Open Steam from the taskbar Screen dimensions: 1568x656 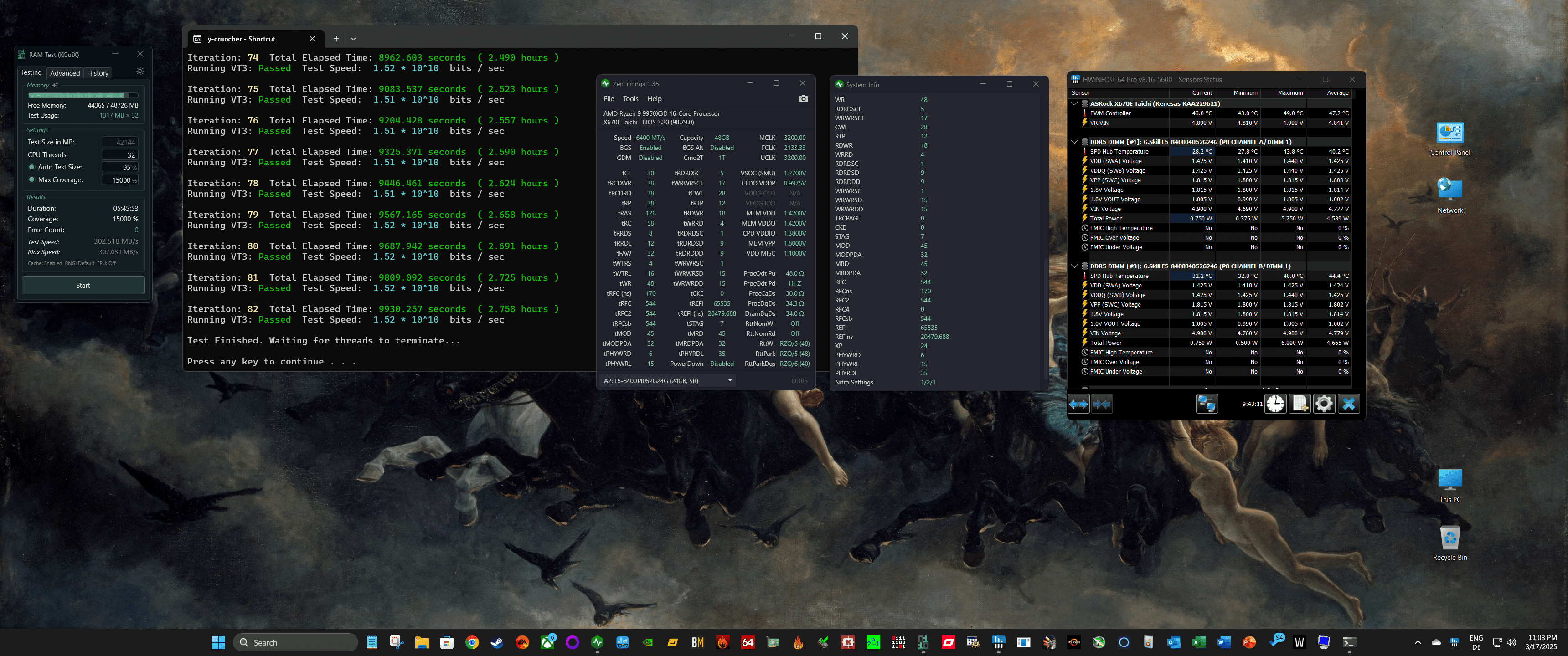pyautogui.click(x=497, y=642)
